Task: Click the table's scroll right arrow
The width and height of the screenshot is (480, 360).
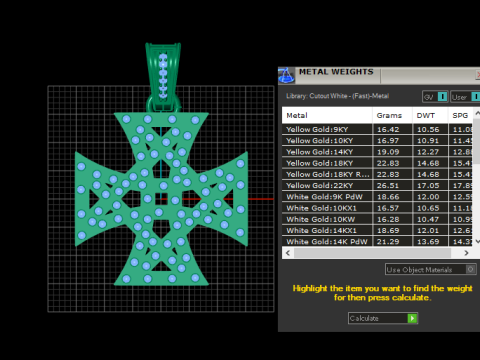Action: coord(466,253)
